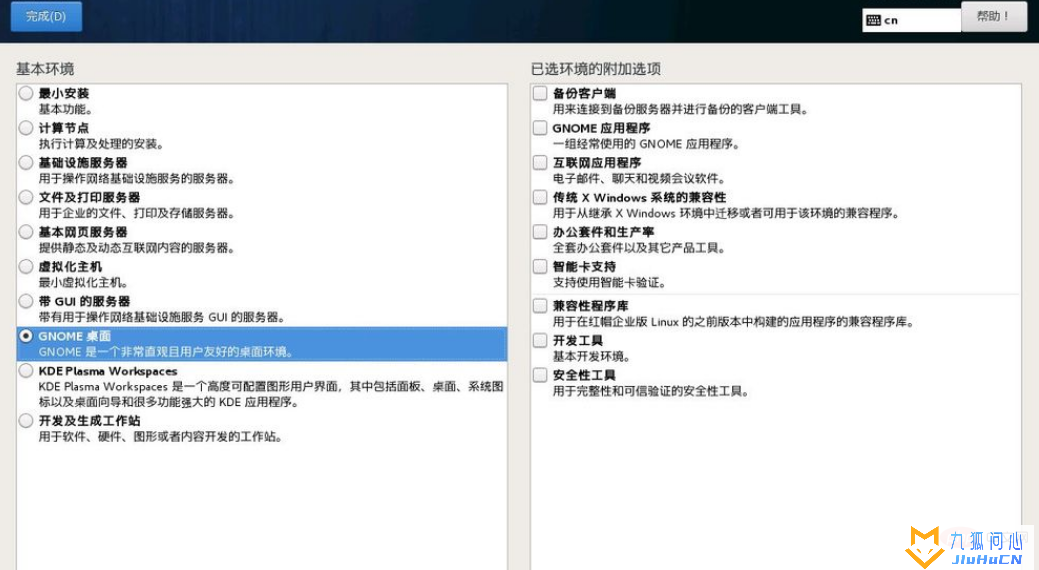1039x570 pixels.
Task: Click the text 基本功能。
Action: 66,109
